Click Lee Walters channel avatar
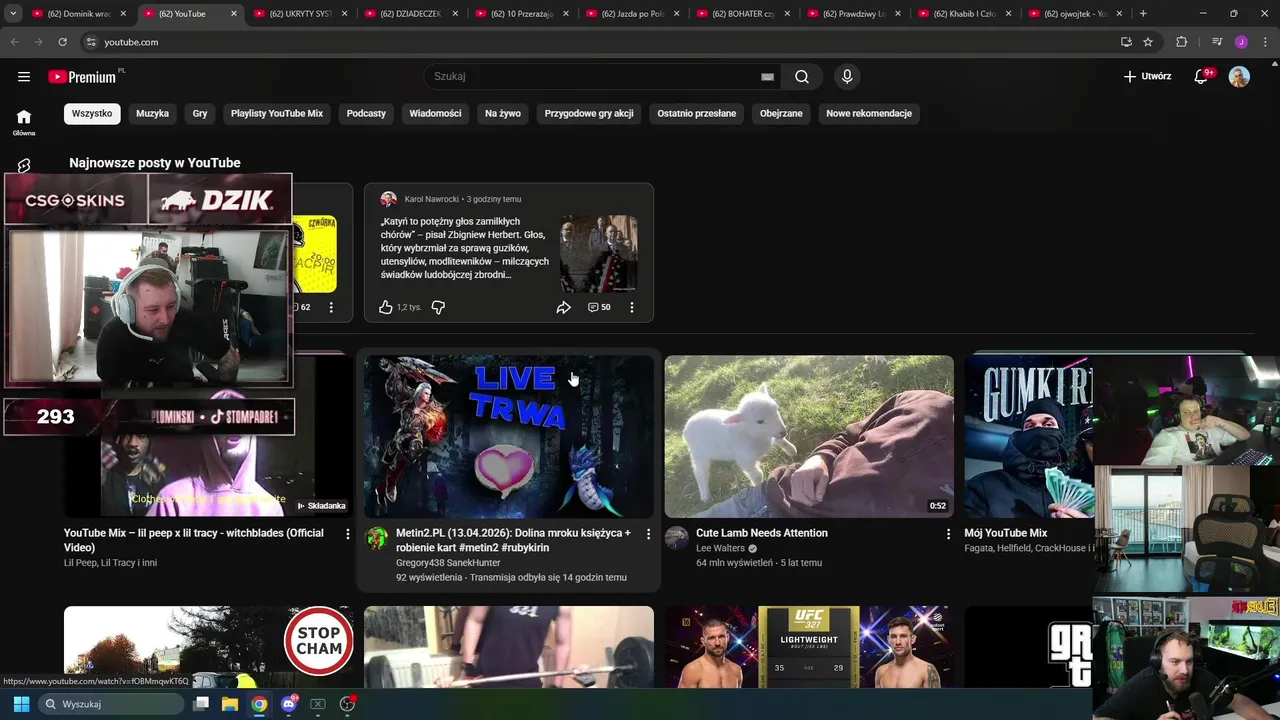1280x720 pixels. (677, 538)
